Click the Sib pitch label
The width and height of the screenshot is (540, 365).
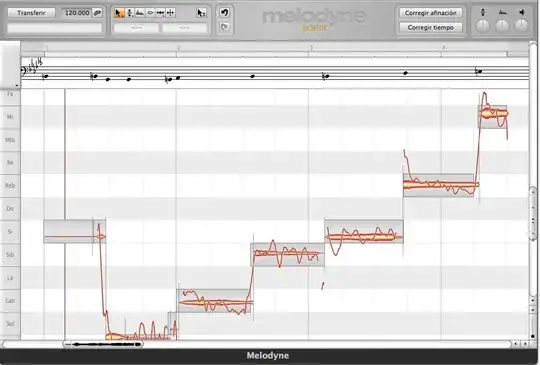(x=10, y=255)
